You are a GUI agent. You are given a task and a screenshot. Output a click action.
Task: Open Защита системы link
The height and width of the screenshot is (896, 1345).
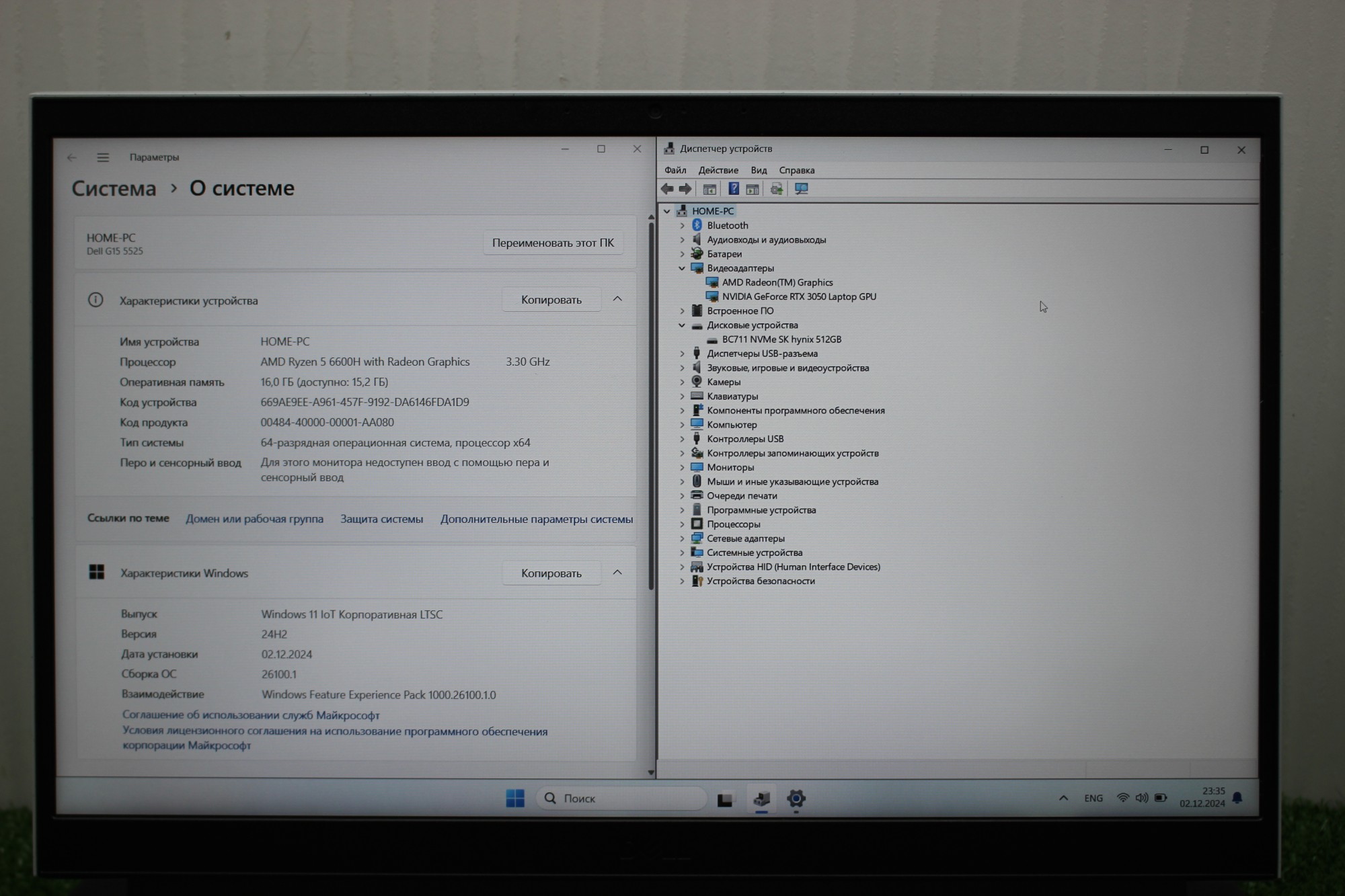[381, 519]
